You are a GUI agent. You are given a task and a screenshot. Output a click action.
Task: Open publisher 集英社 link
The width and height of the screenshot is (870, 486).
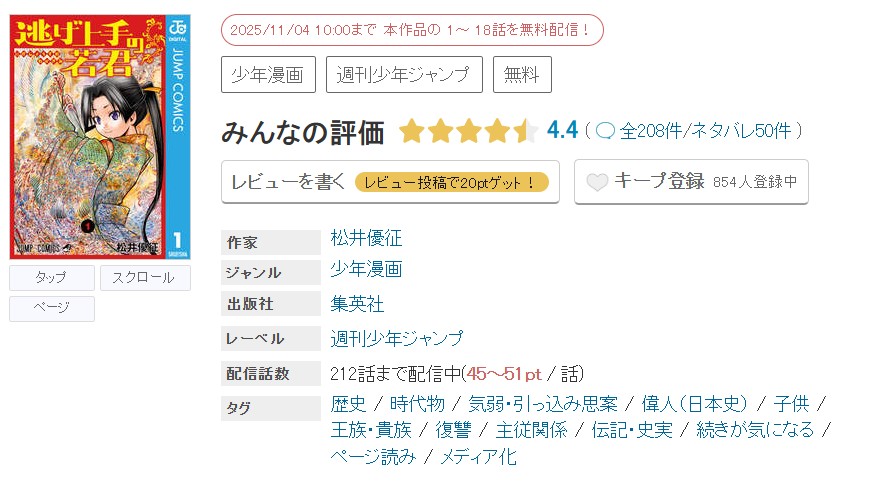[x=357, y=304]
